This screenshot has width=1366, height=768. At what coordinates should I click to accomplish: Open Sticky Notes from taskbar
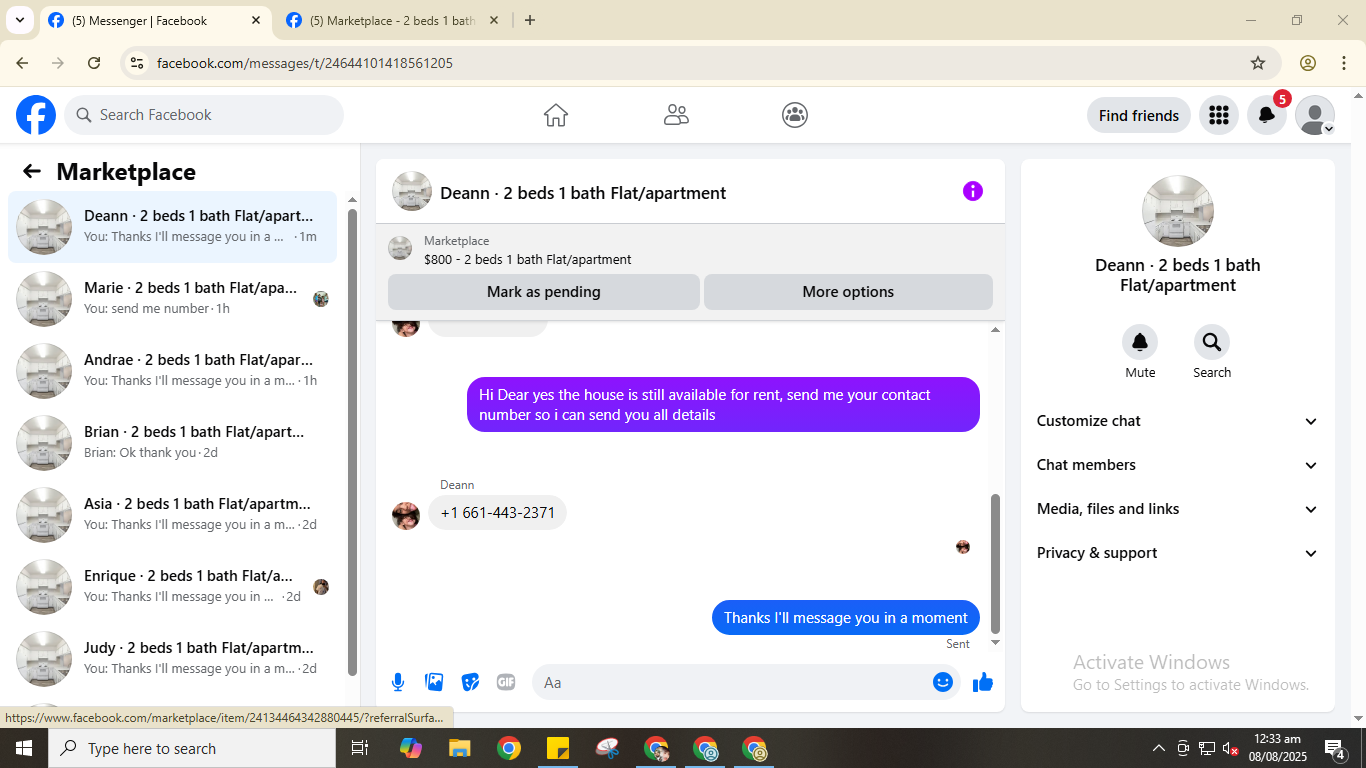(x=558, y=748)
